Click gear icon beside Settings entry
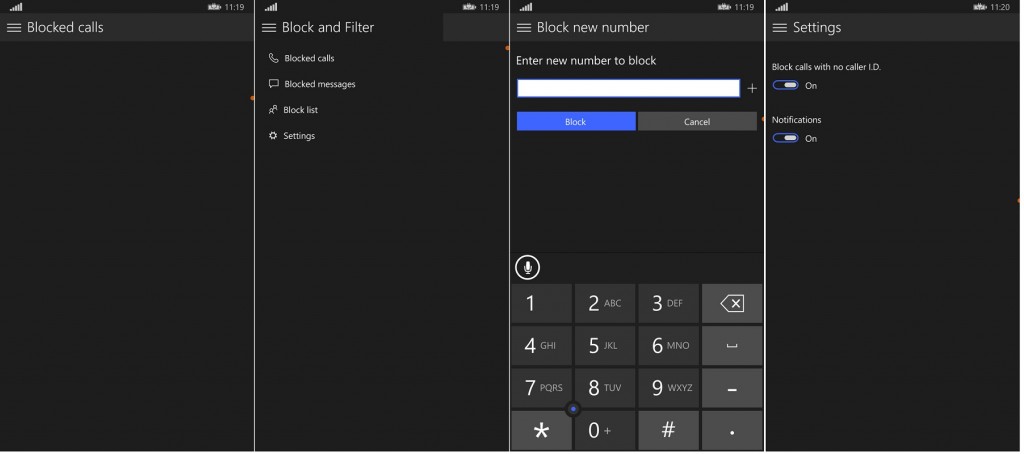The height and width of the screenshot is (454, 1024). coord(273,136)
